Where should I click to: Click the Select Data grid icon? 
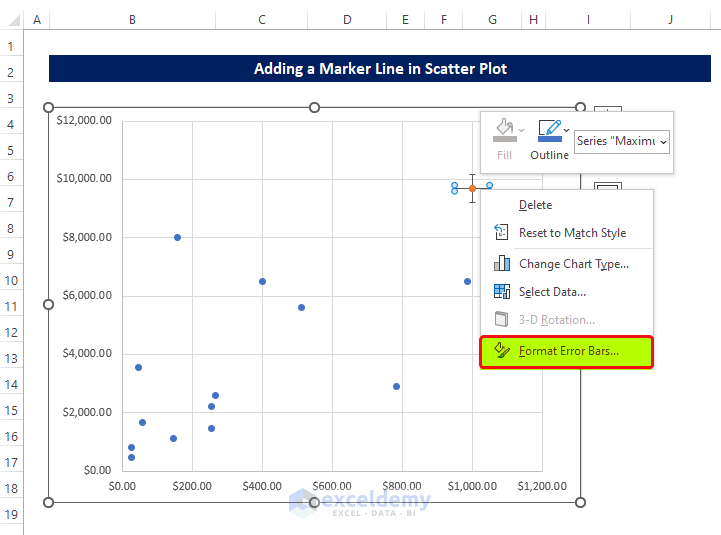pyautogui.click(x=501, y=292)
